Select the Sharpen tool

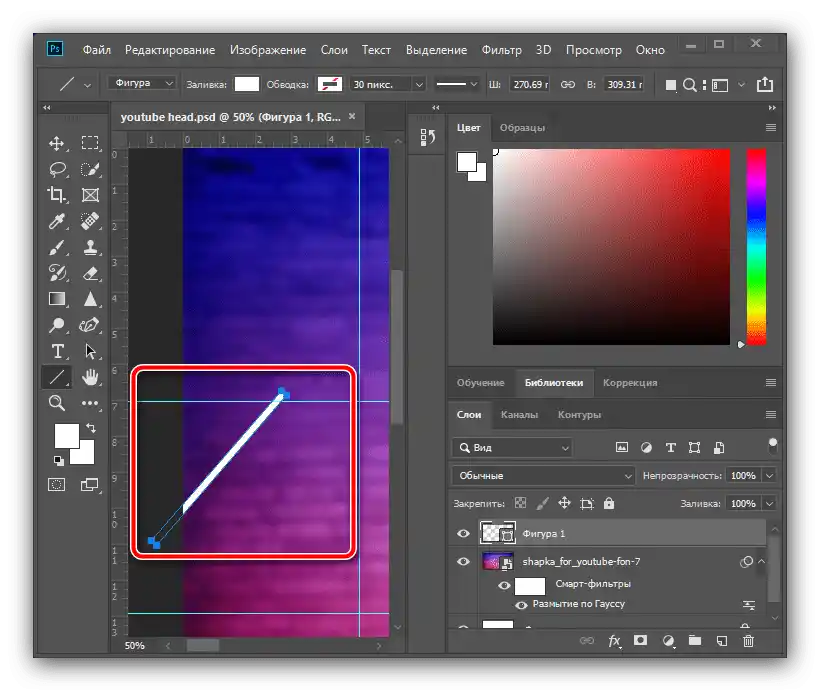90,299
